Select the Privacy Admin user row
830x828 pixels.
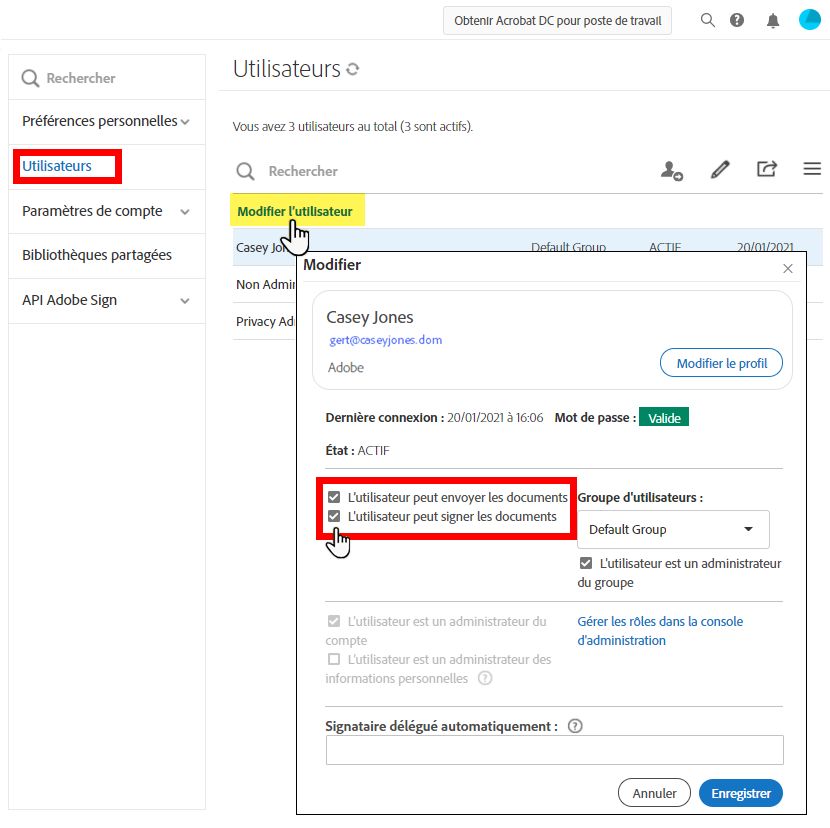265,321
